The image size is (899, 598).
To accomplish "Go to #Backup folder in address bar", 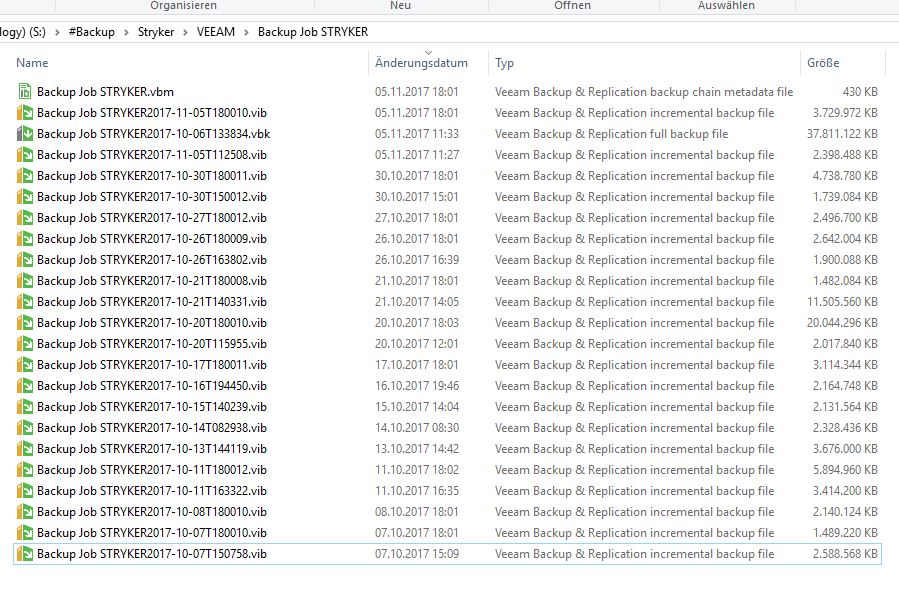I will pos(92,32).
